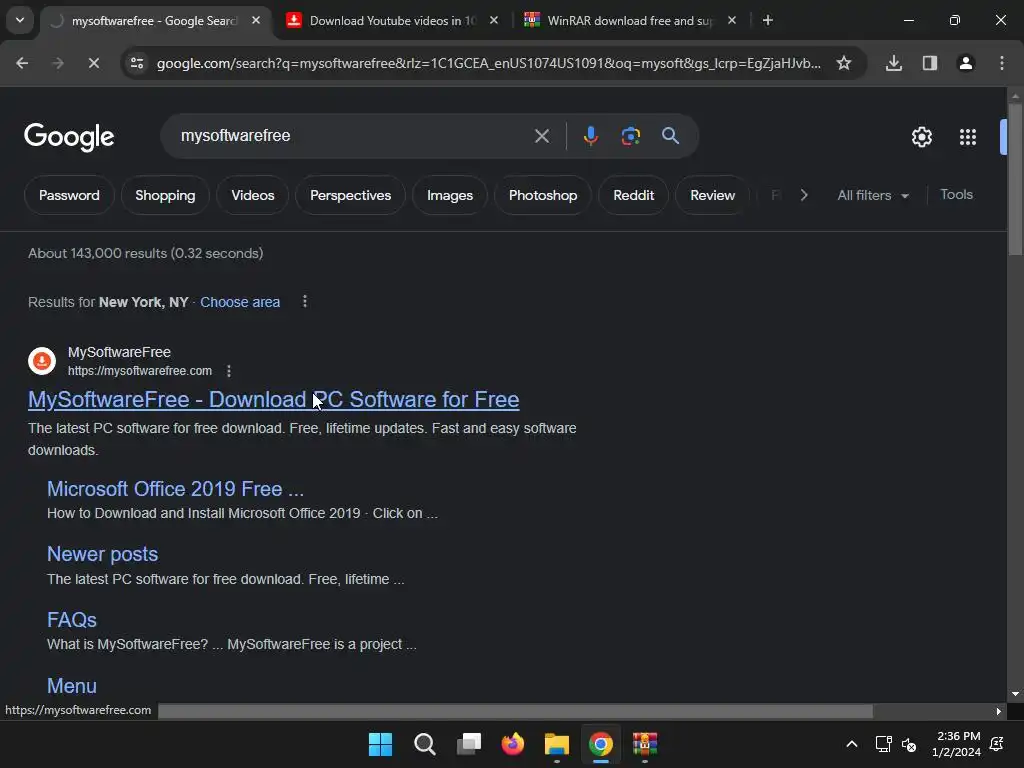Open Task View on taskbar
This screenshot has width=1024, height=768.
coord(469,744)
